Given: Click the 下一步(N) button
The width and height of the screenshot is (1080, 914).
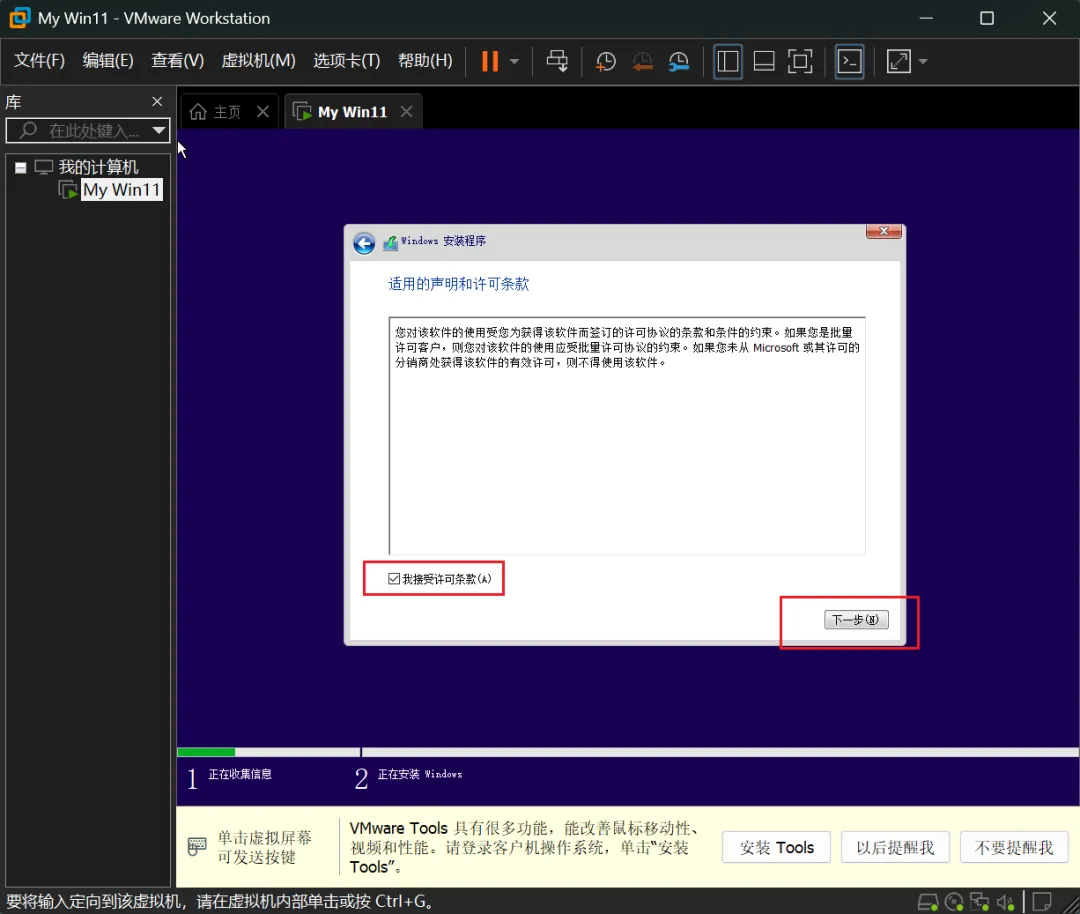Looking at the screenshot, I should pos(856,619).
